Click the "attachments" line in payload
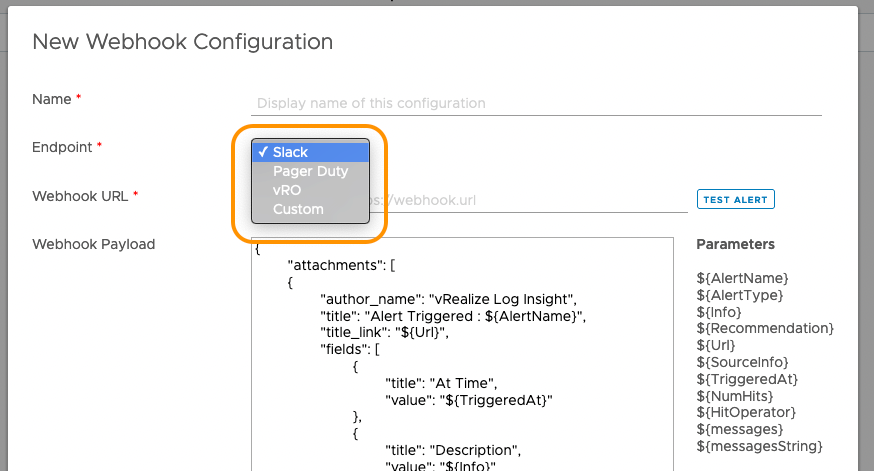This screenshot has width=874, height=471. click(341, 265)
